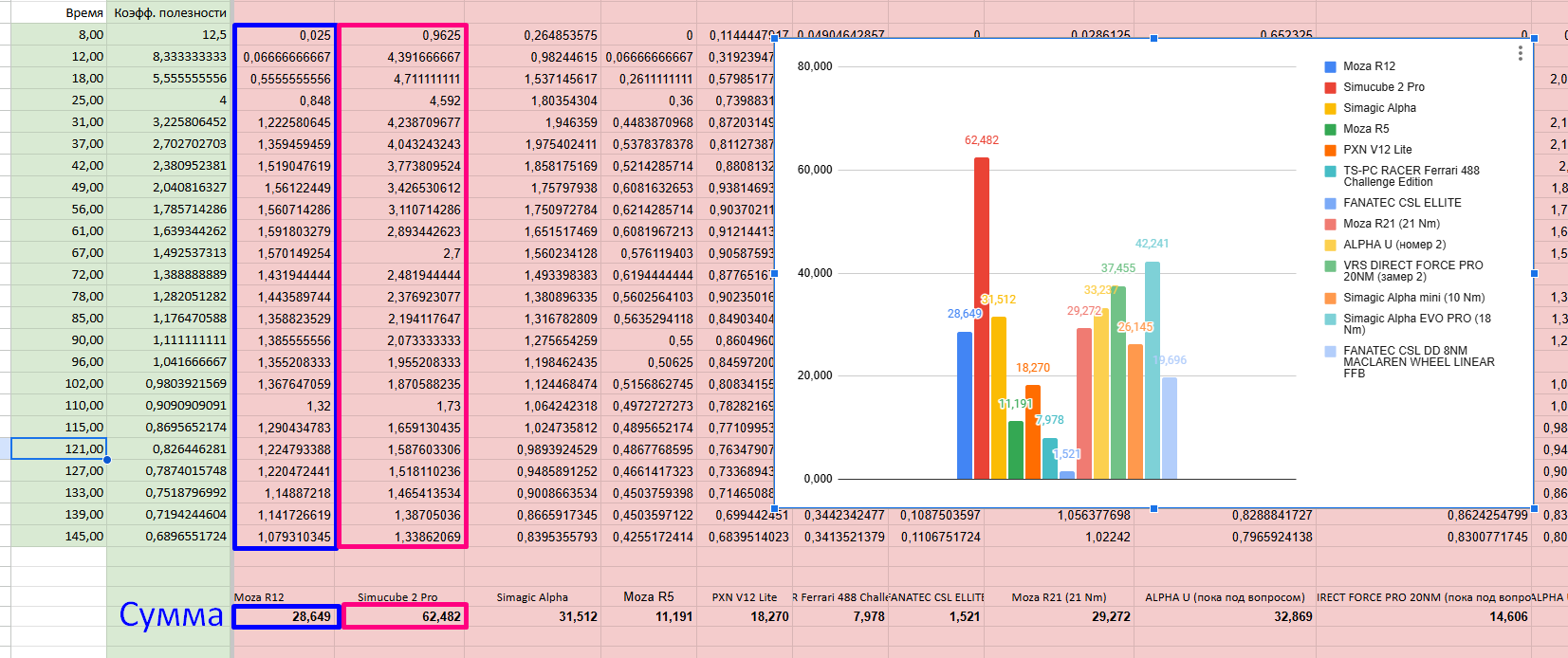Select the Moza R21 (21 Nm) label above sums
This screenshot has width=1568, height=658.
(1059, 597)
